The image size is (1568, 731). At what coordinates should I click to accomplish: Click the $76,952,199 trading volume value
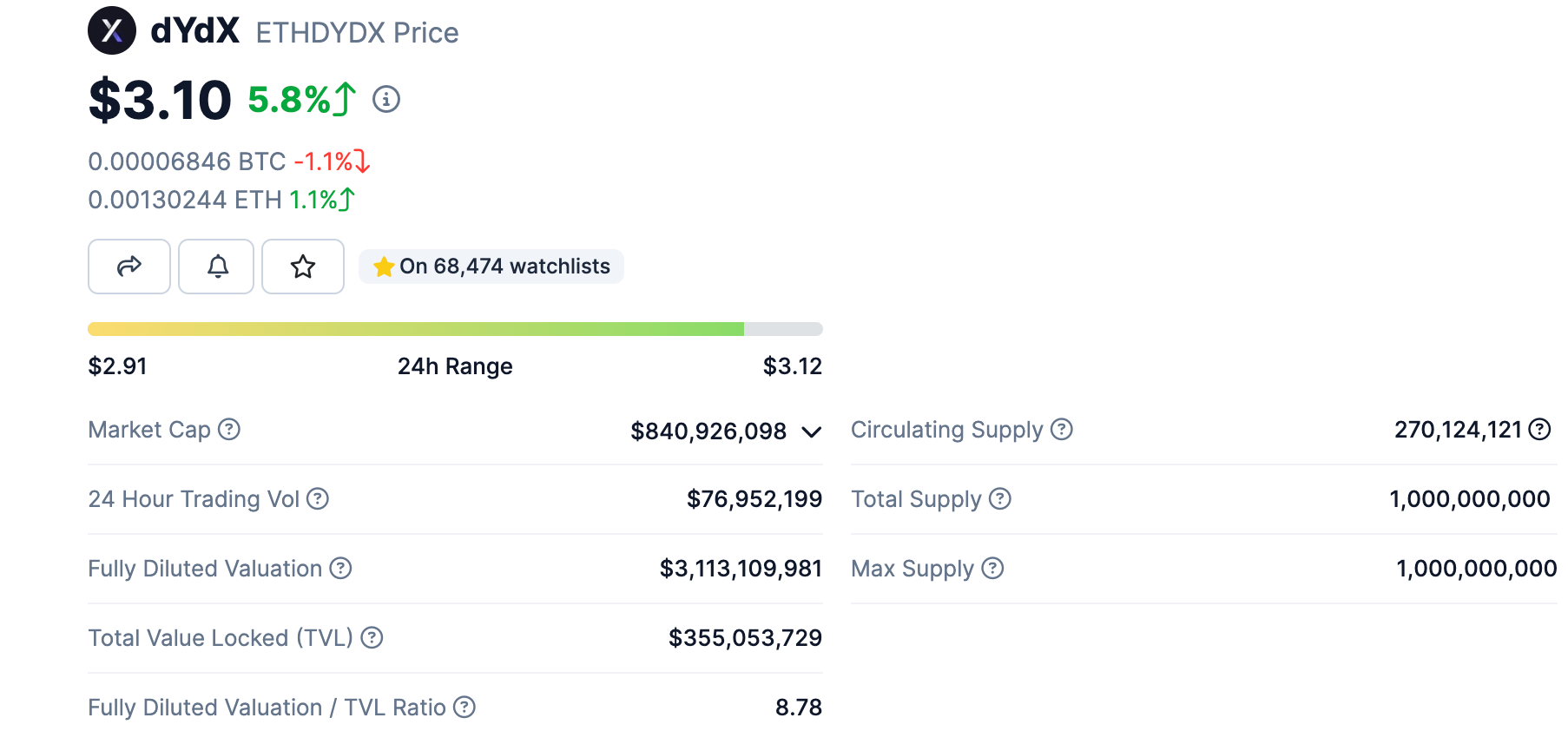click(754, 499)
